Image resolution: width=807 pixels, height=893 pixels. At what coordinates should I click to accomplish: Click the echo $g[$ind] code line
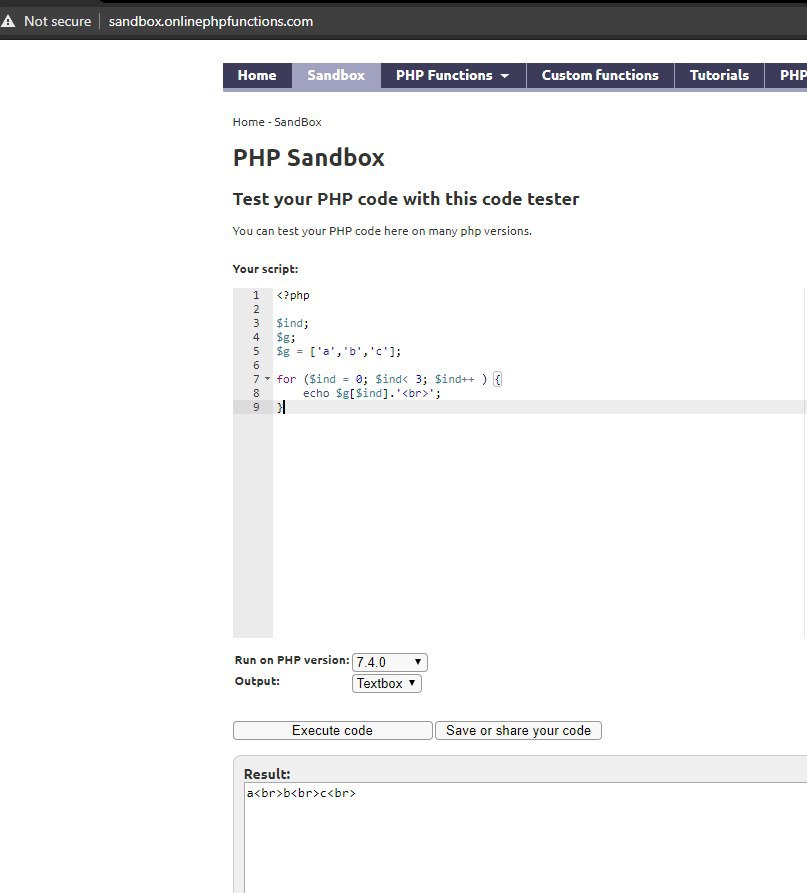click(372, 393)
